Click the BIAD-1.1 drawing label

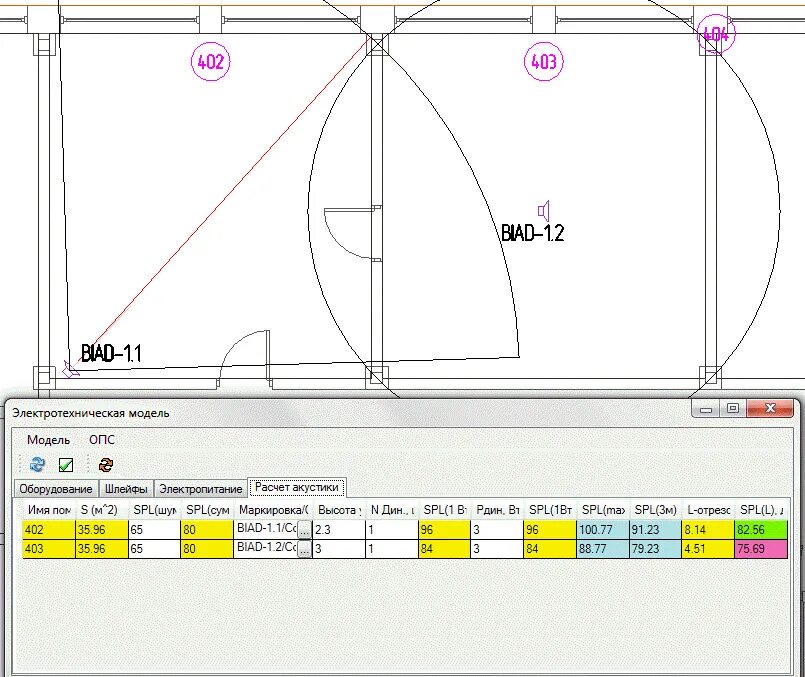111,353
